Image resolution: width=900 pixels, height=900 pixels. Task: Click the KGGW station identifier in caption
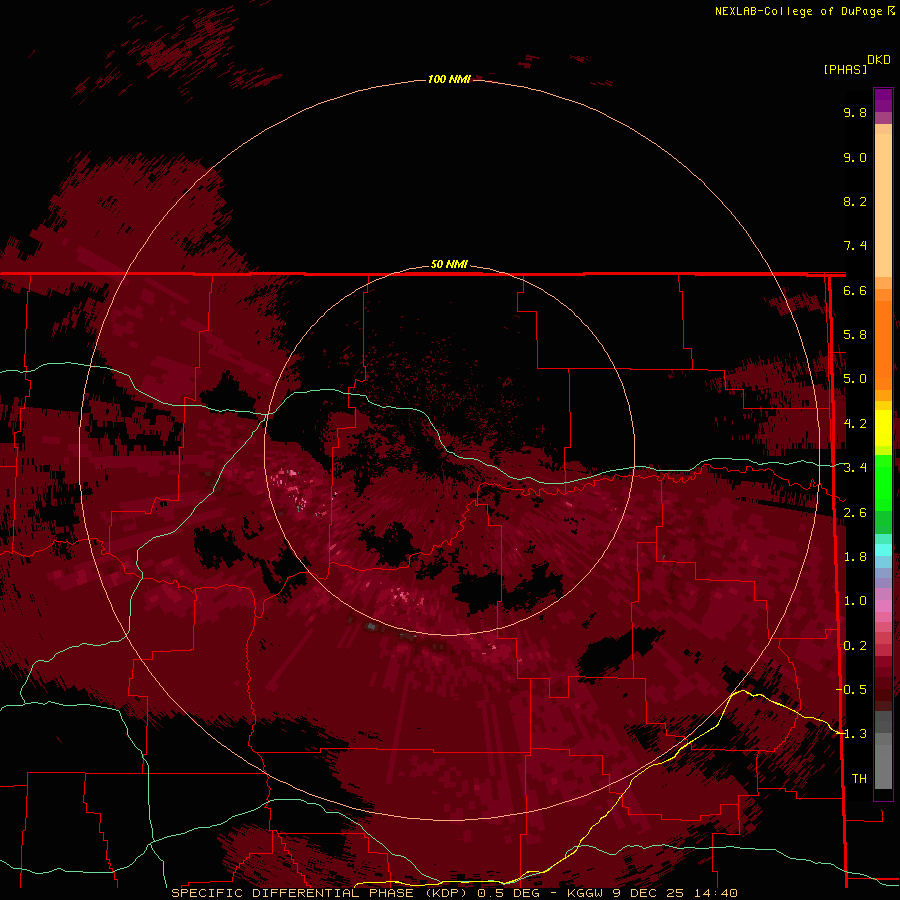(x=585, y=893)
